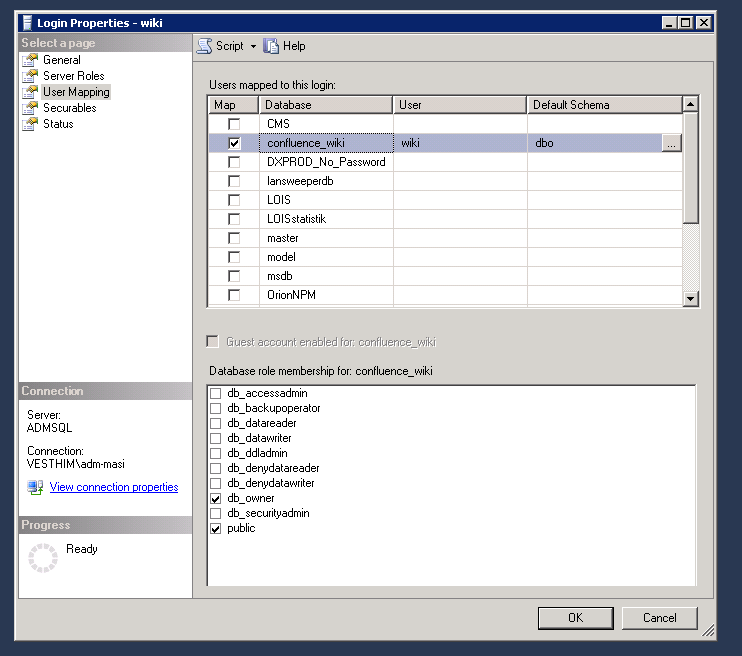
Task: Open the Server Roles page
Action: (73, 76)
